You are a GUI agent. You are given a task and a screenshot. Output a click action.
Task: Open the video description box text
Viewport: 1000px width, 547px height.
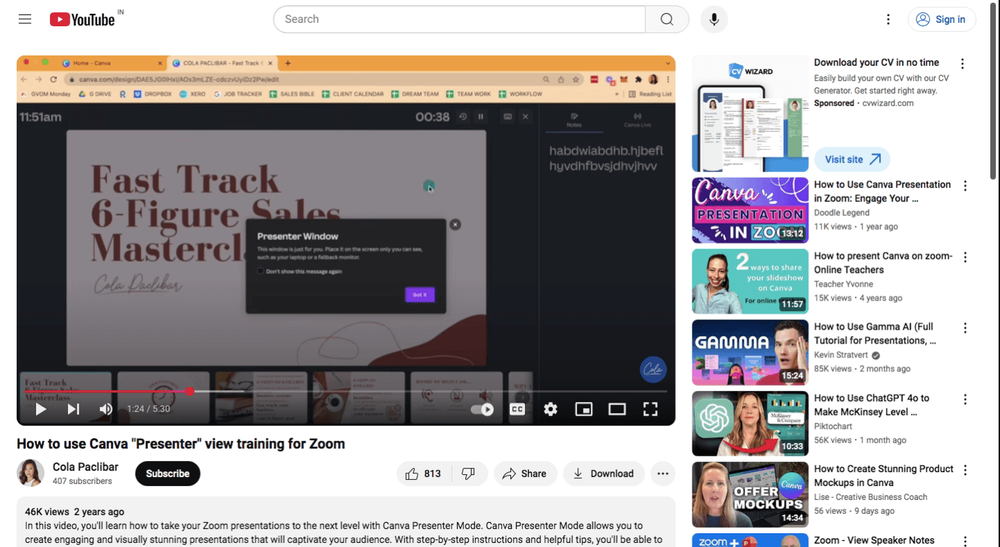click(346, 522)
